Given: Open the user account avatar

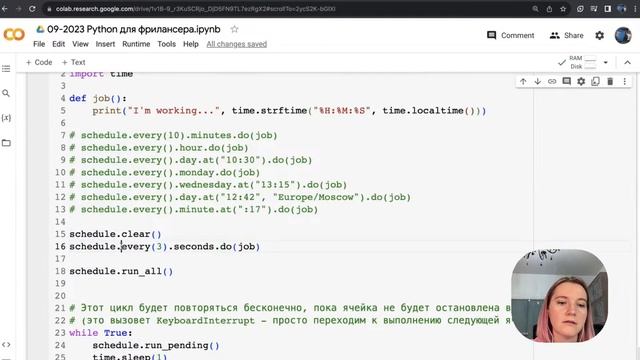Looking at the screenshot, I should pyautogui.click(x=623, y=36).
